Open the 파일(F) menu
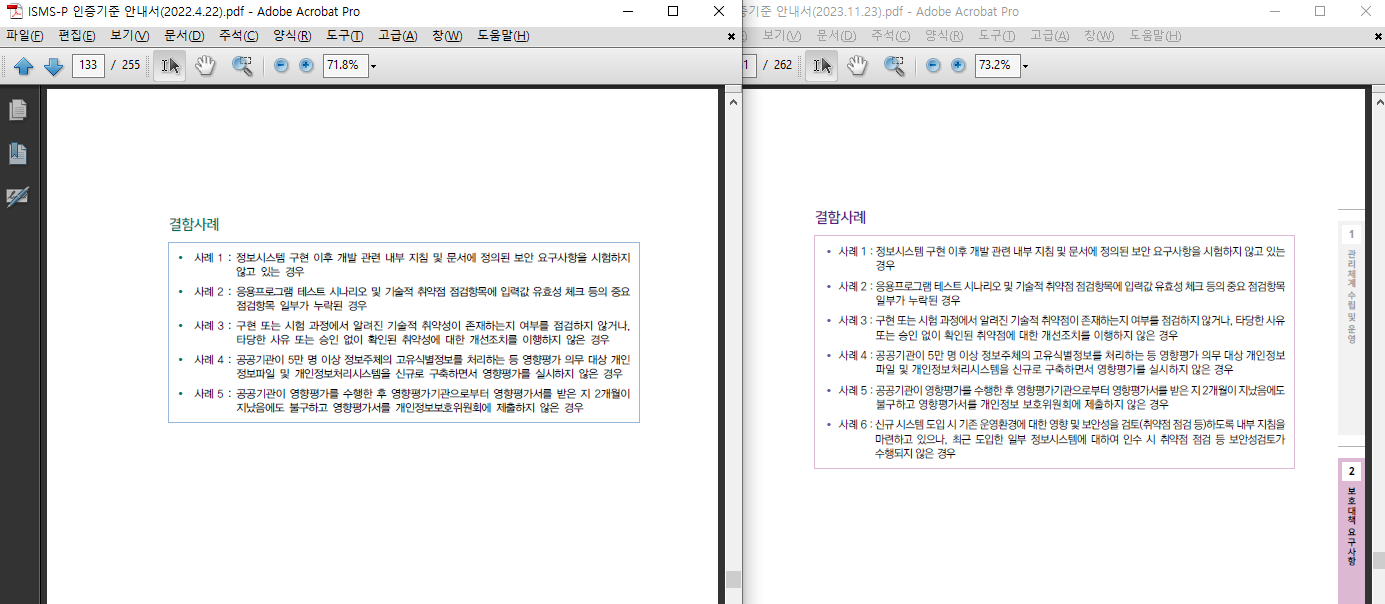 click(x=26, y=34)
